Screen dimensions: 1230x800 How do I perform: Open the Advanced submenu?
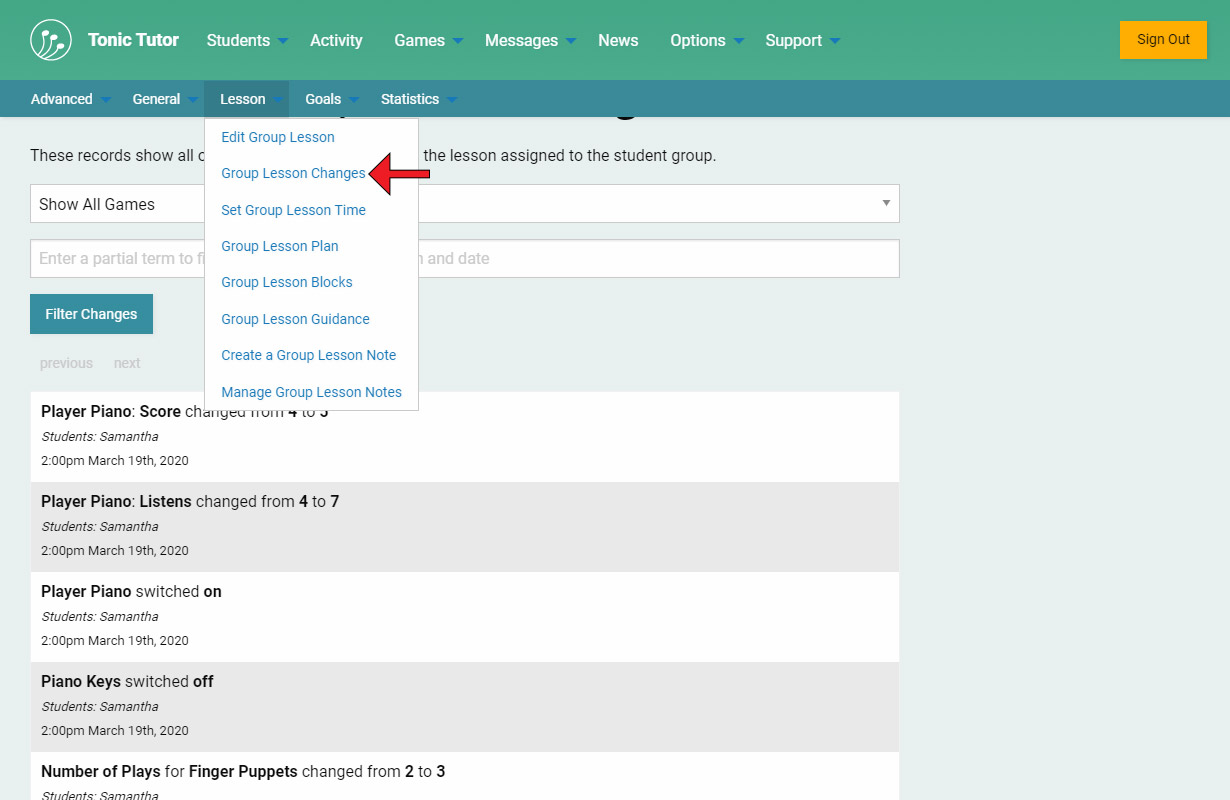(x=70, y=99)
